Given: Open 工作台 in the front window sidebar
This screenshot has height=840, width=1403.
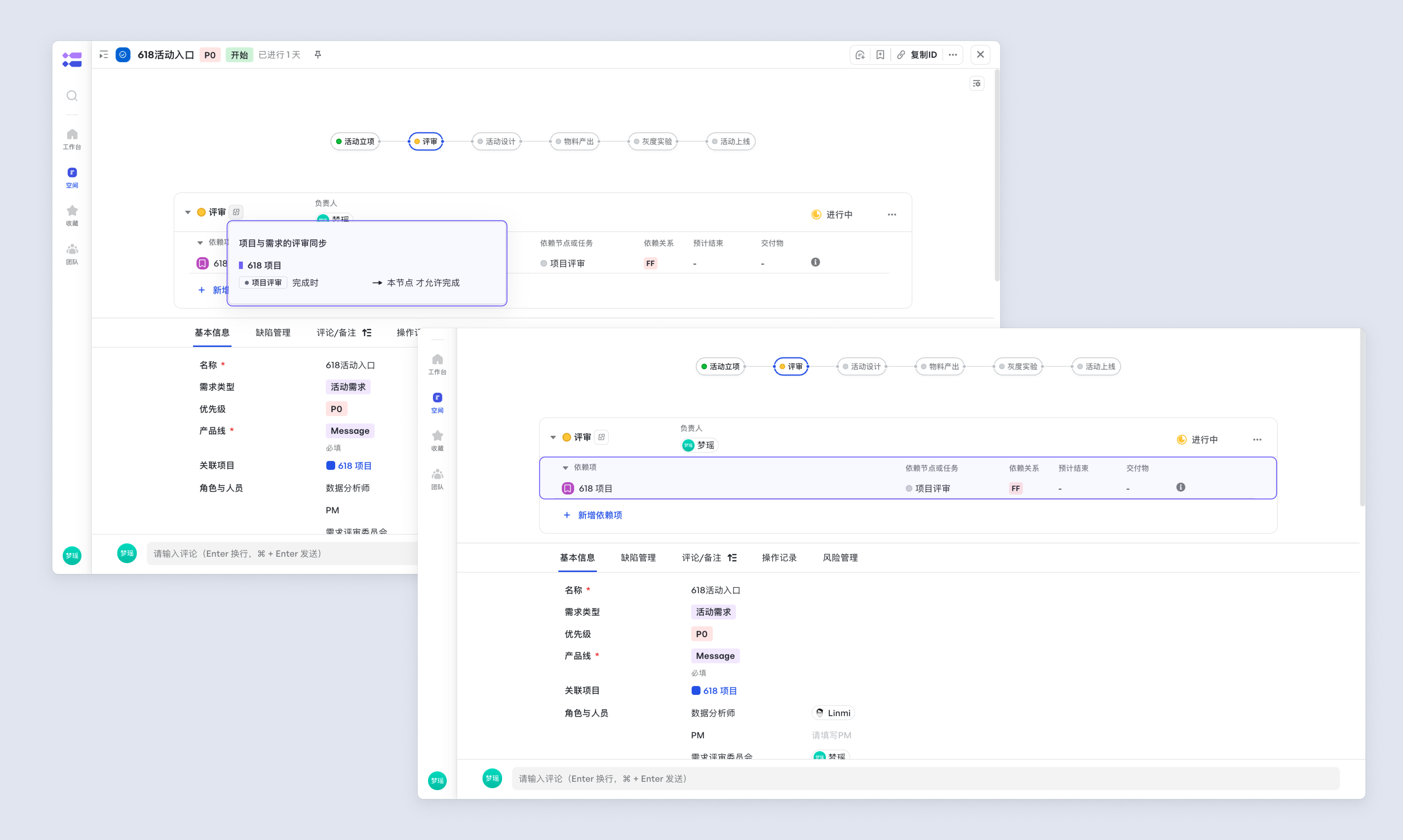Looking at the screenshot, I should click(x=437, y=364).
